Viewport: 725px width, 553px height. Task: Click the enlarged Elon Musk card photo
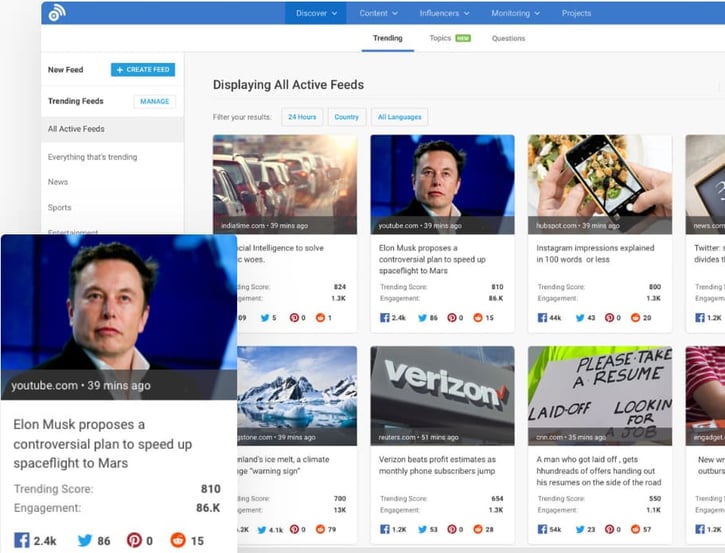coord(119,317)
